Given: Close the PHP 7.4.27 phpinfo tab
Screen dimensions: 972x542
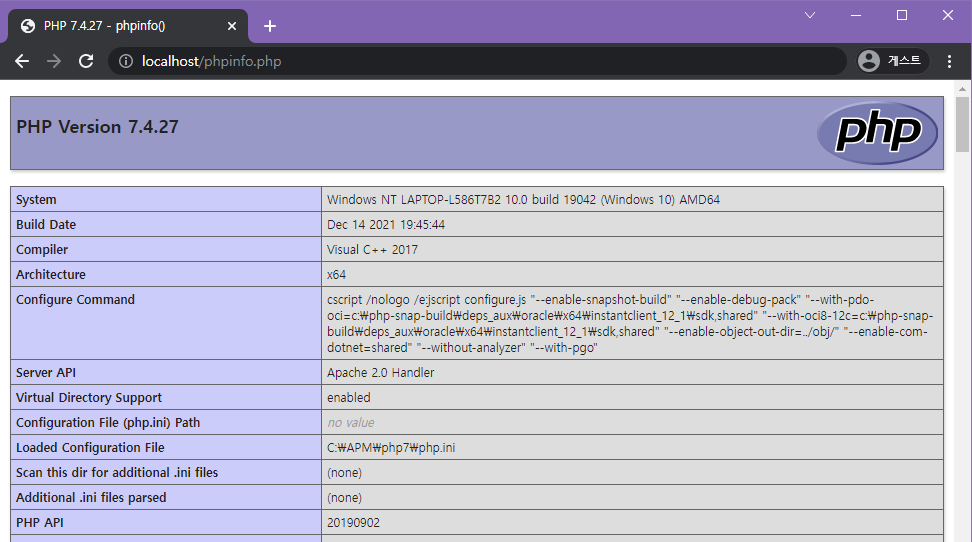Looking at the screenshot, I should pyautogui.click(x=232, y=26).
